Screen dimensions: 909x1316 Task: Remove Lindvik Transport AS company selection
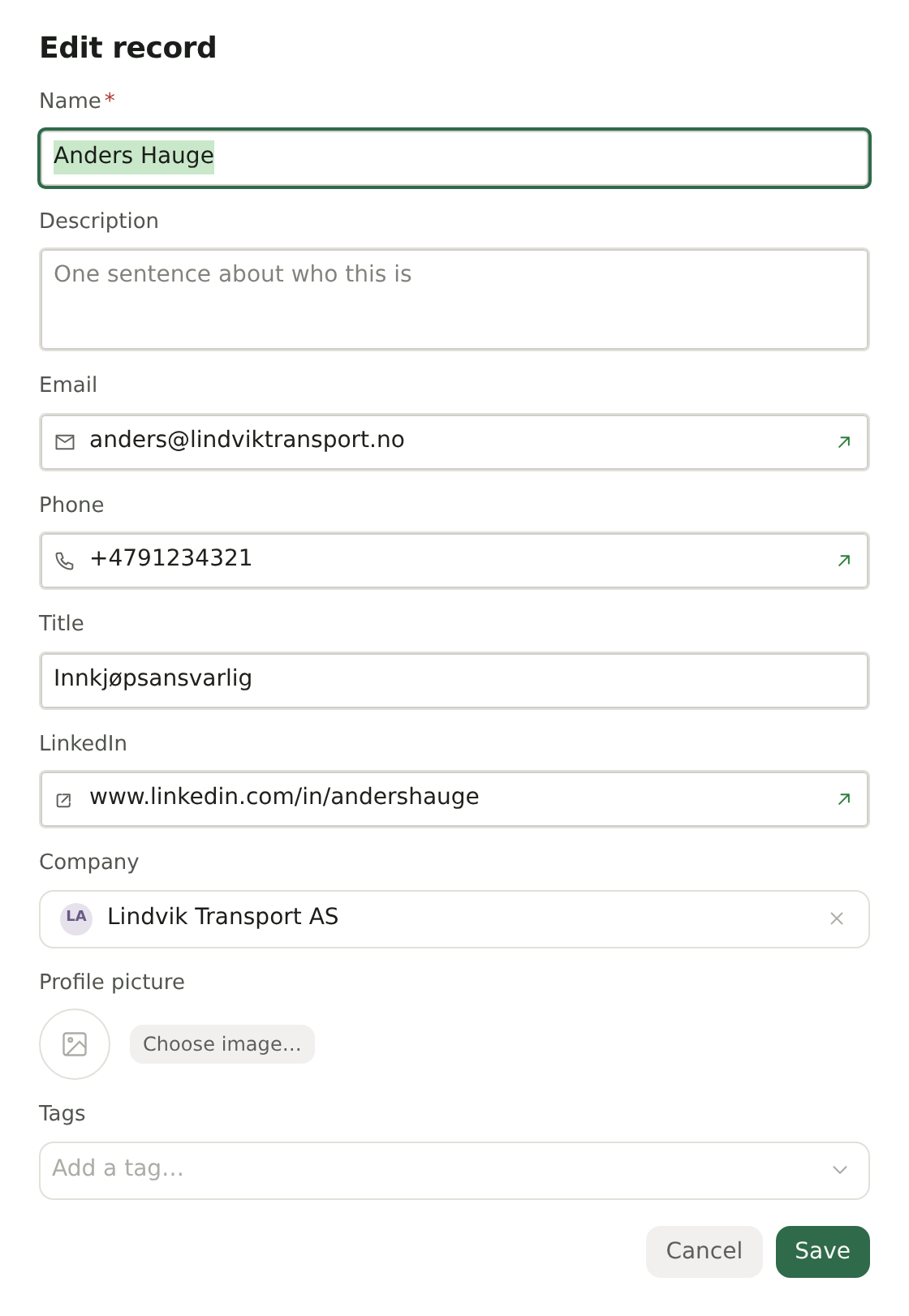tap(837, 918)
